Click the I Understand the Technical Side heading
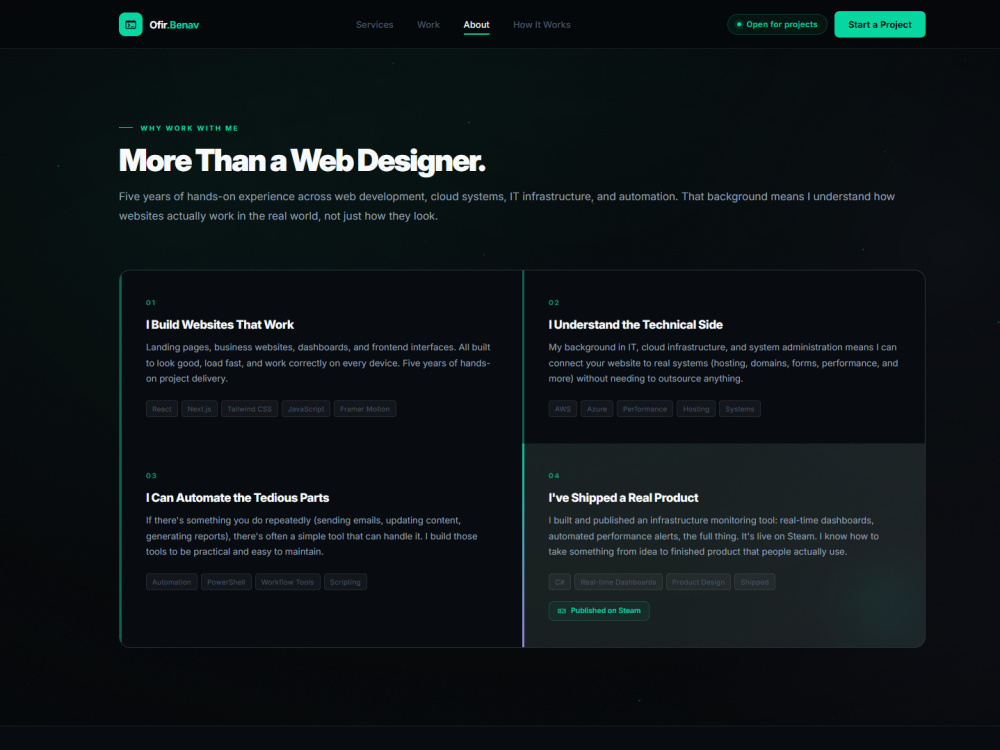Image resolution: width=1000 pixels, height=750 pixels. click(x=635, y=325)
